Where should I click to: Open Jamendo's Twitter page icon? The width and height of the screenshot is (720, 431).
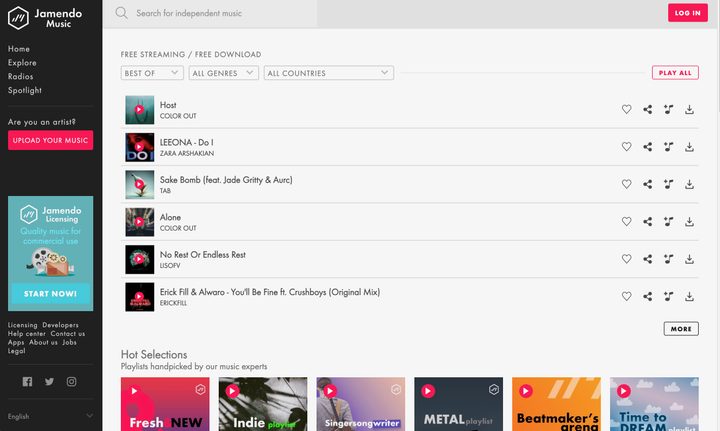[50, 381]
